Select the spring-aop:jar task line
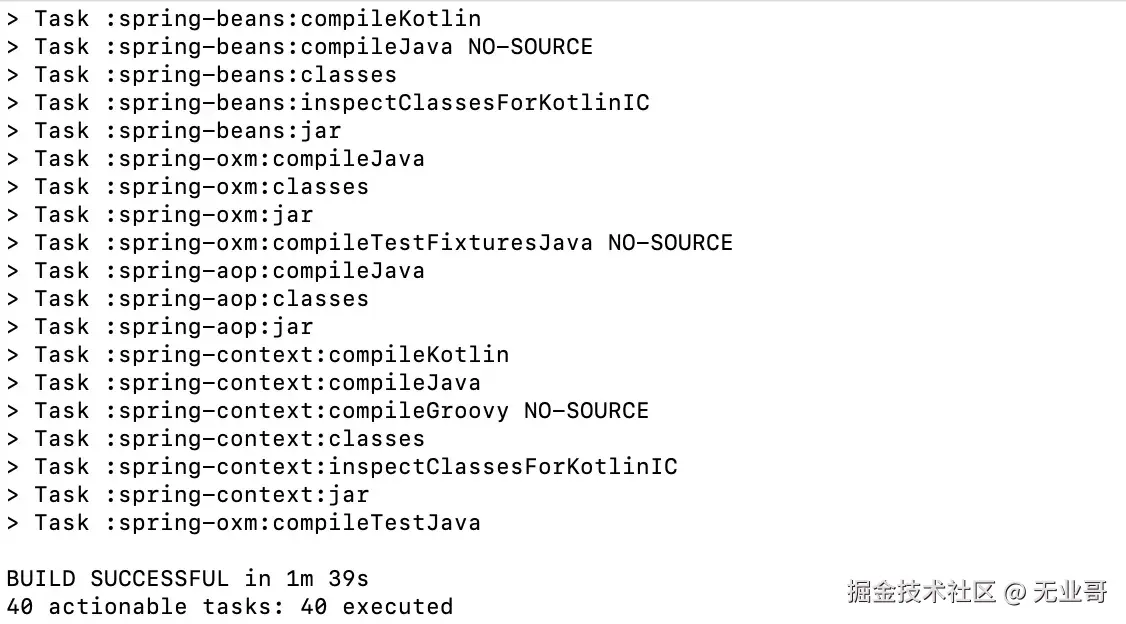 pyautogui.click(x=159, y=327)
